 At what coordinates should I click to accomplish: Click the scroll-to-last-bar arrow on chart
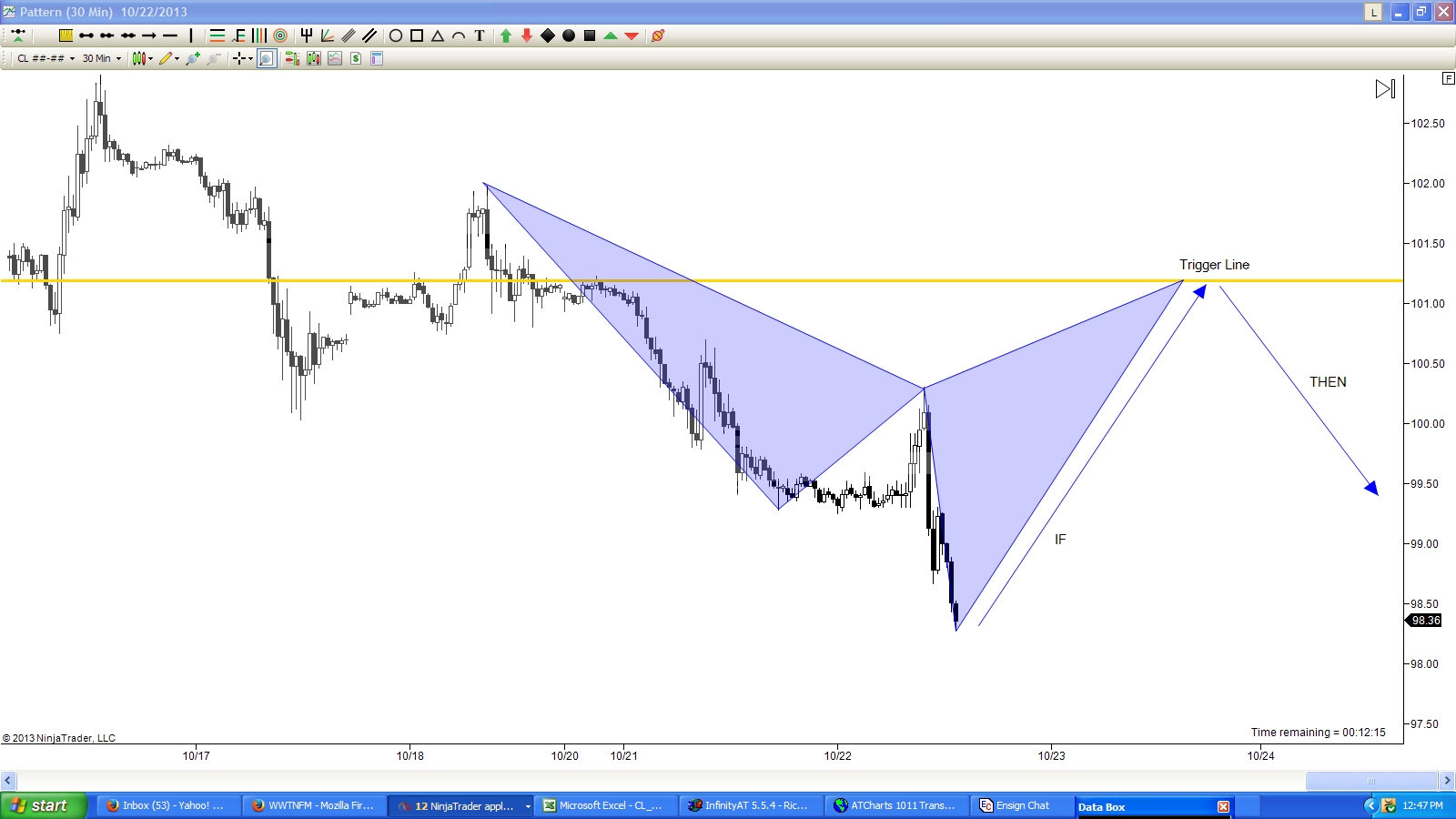pos(1385,88)
